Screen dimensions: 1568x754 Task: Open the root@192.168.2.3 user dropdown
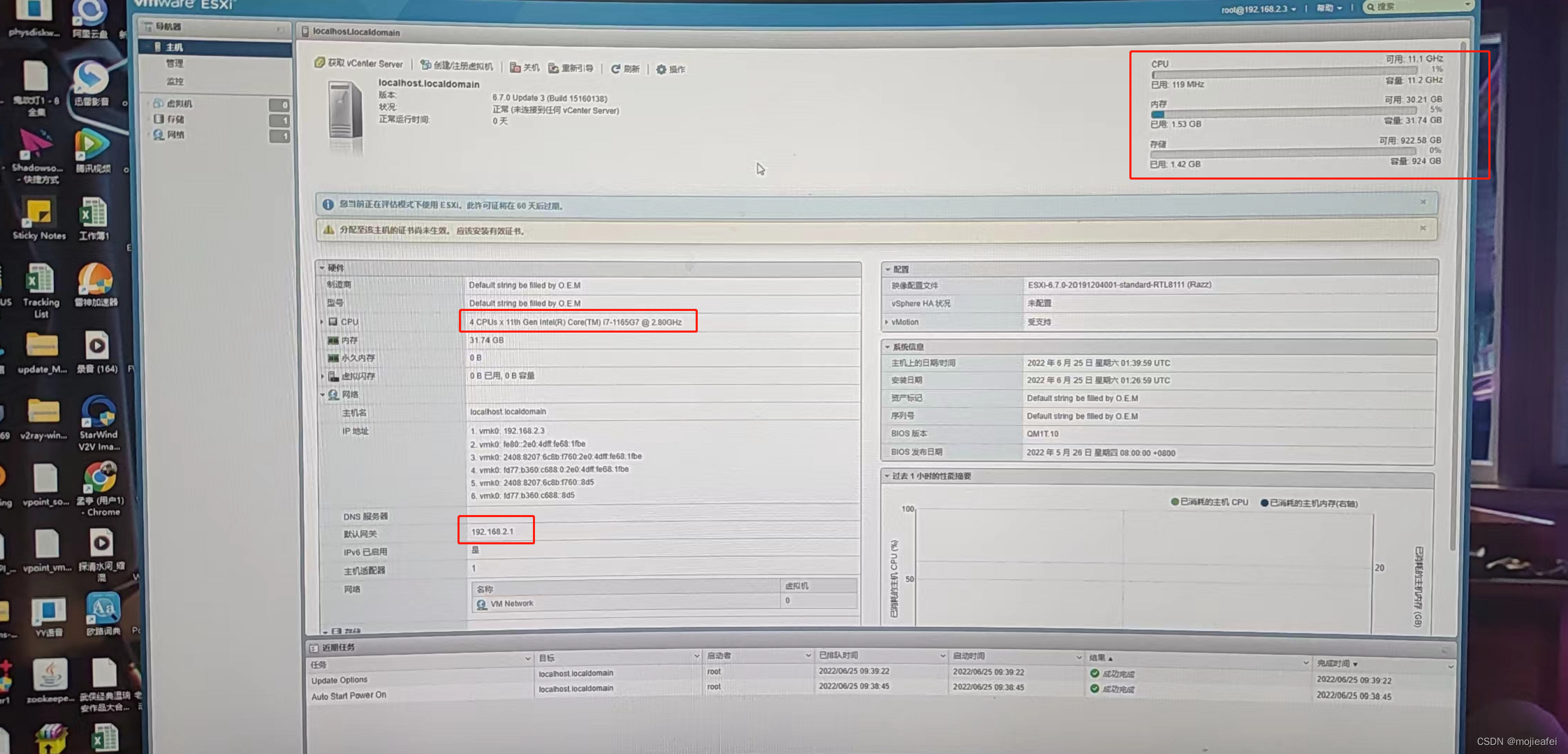[1259, 9]
